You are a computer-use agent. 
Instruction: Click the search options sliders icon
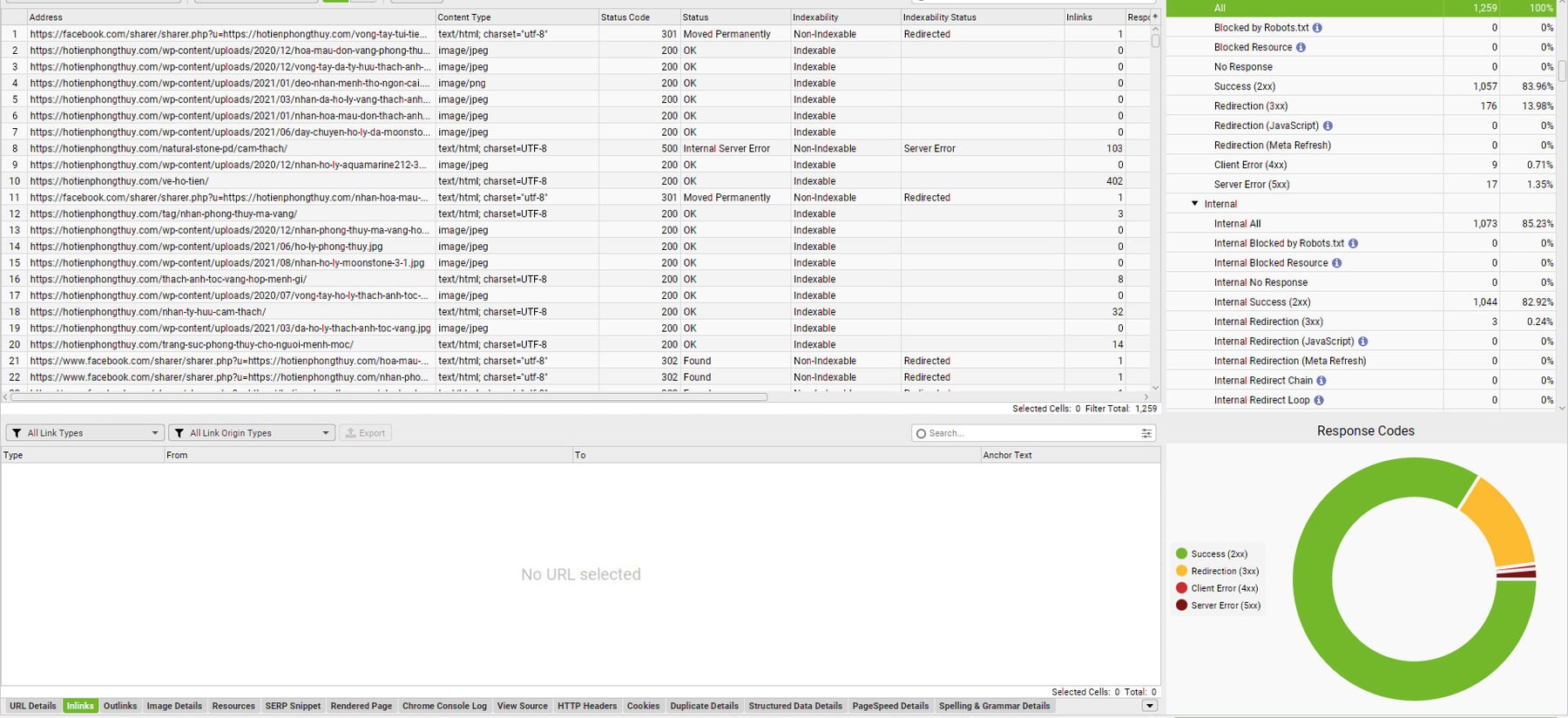(x=1146, y=433)
